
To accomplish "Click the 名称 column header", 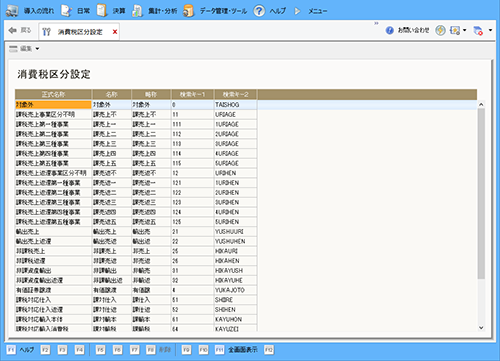I will 112,94.
